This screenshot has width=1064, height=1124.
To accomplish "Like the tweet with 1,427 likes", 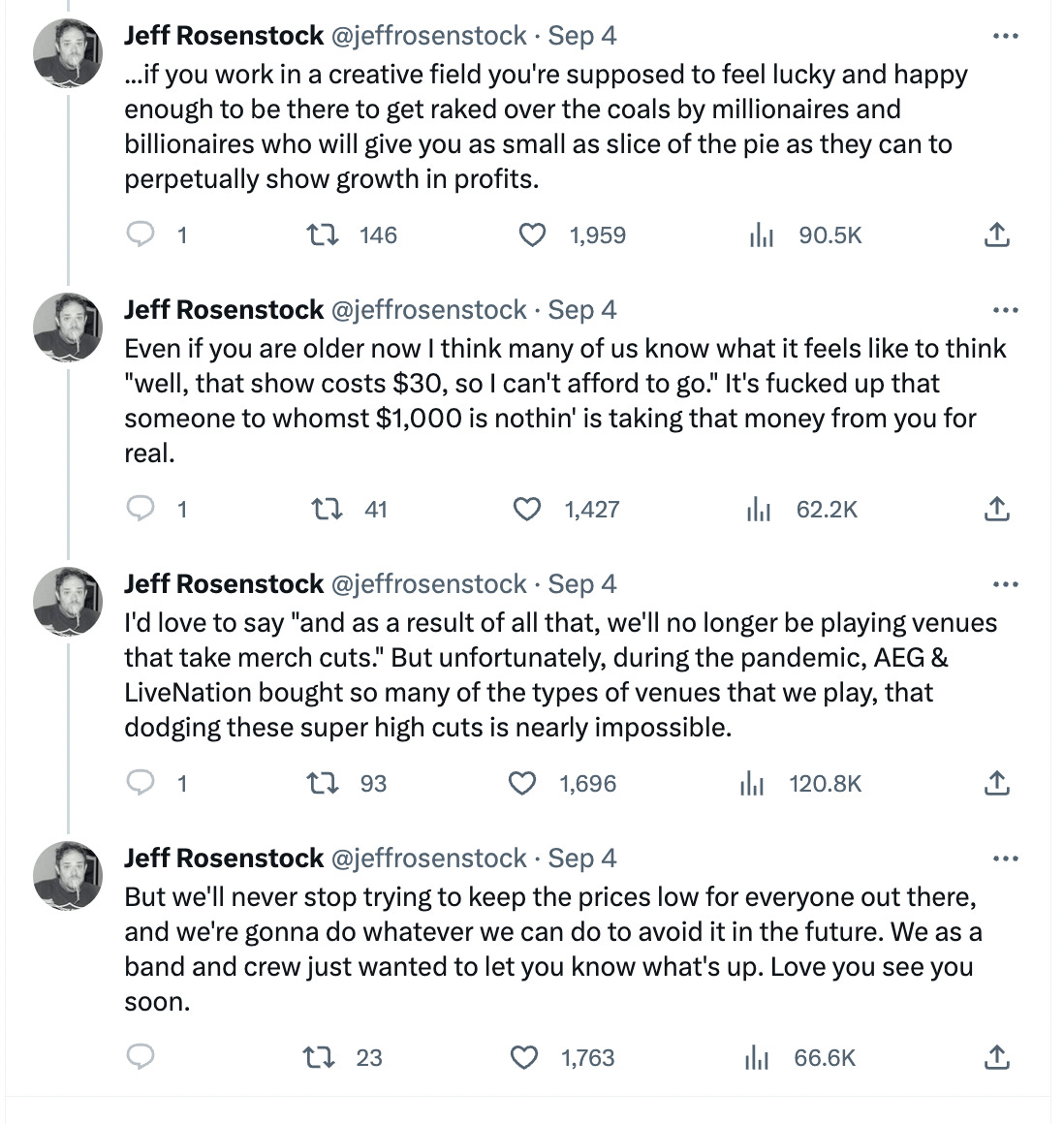I will tap(526, 509).
